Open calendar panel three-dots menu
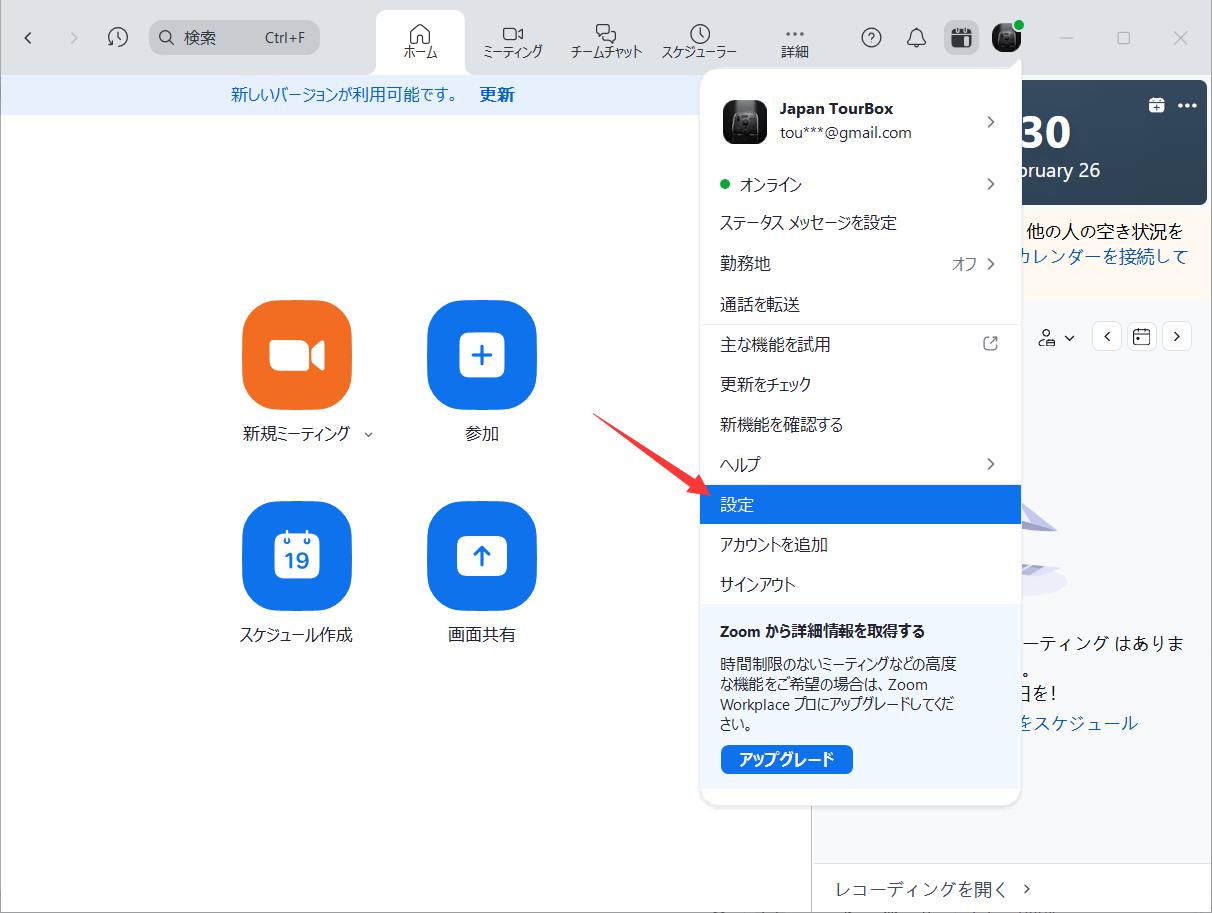 tap(1187, 105)
